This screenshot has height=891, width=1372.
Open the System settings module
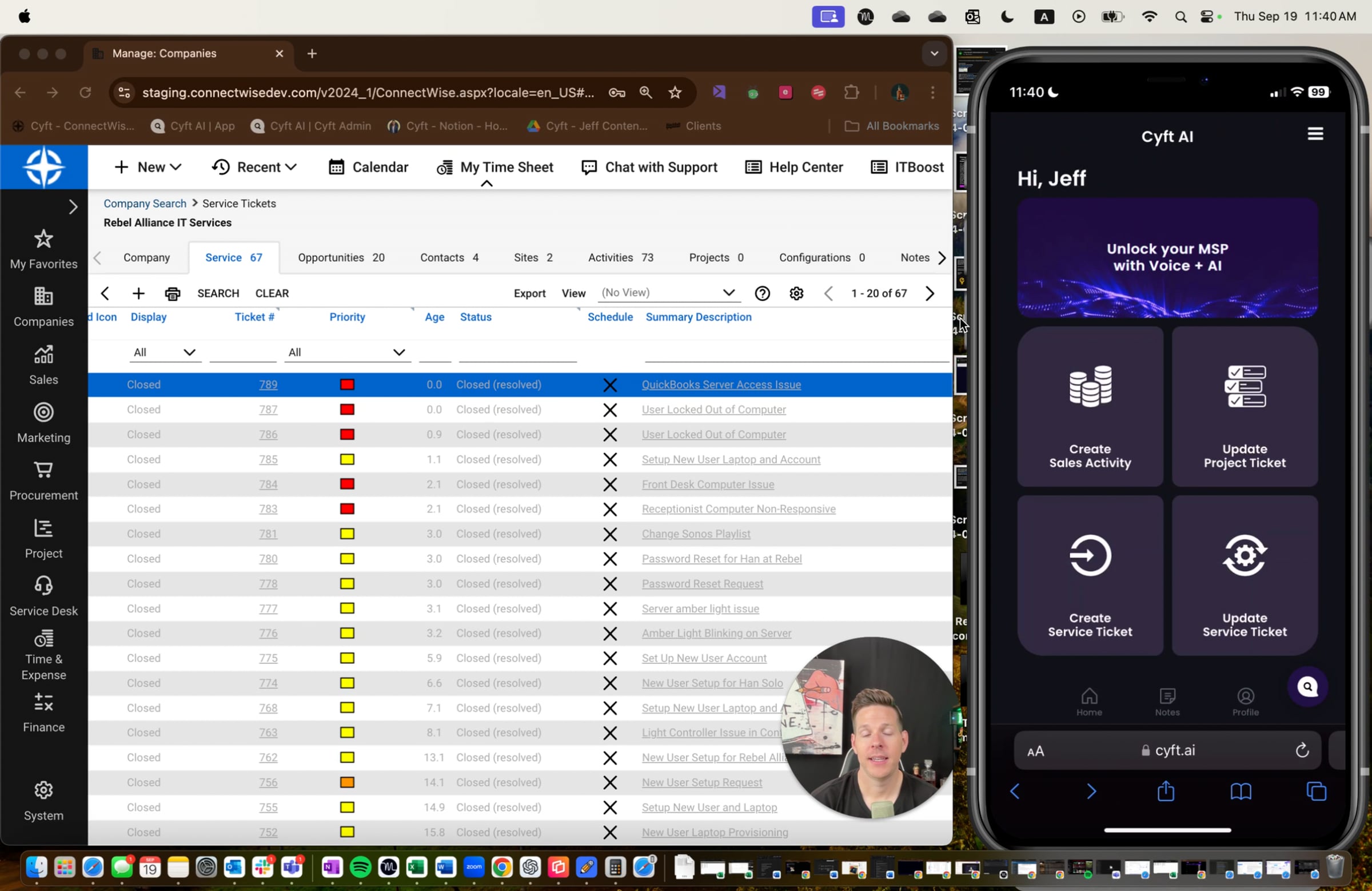pos(44,801)
